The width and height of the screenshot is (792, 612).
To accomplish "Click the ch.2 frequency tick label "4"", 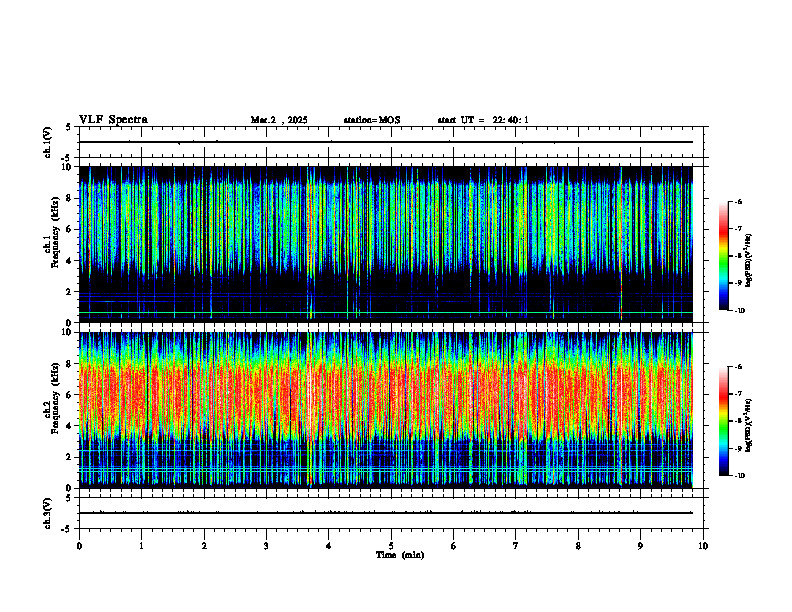I will point(69,426).
